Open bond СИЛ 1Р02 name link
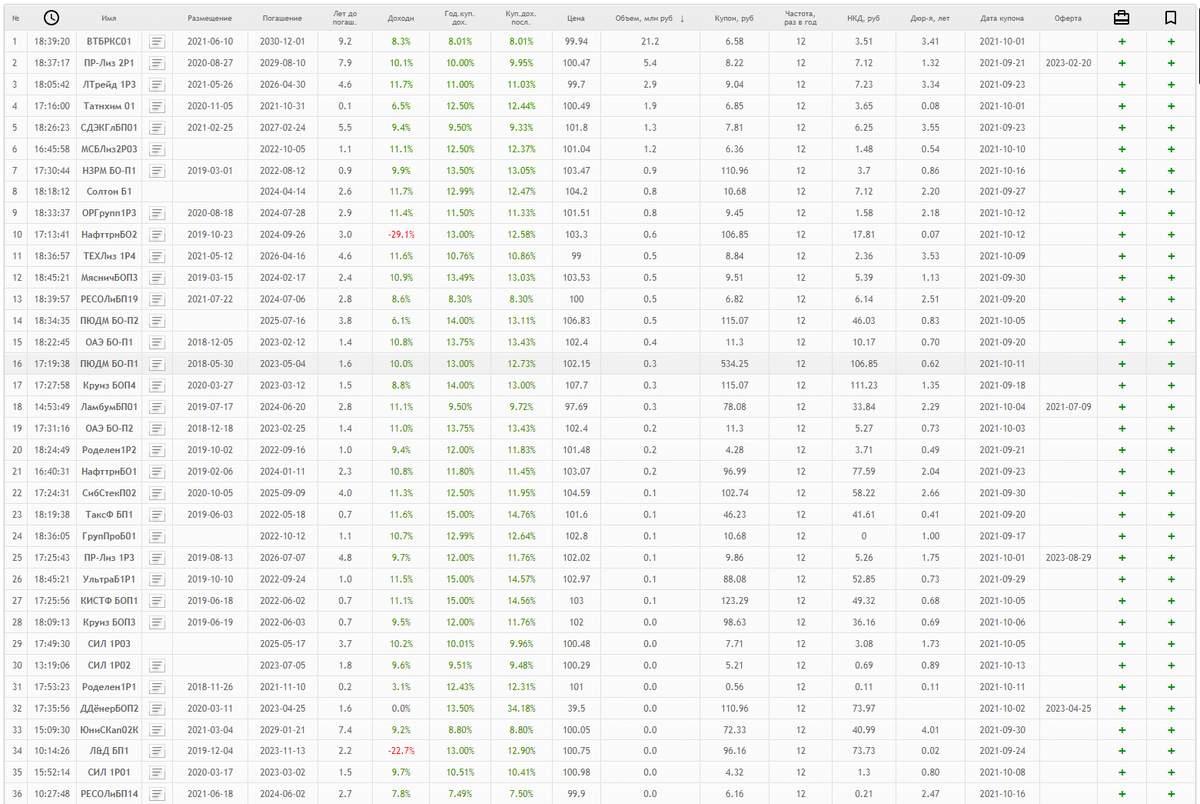Screen dimensions: 1200x804 (108, 664)
